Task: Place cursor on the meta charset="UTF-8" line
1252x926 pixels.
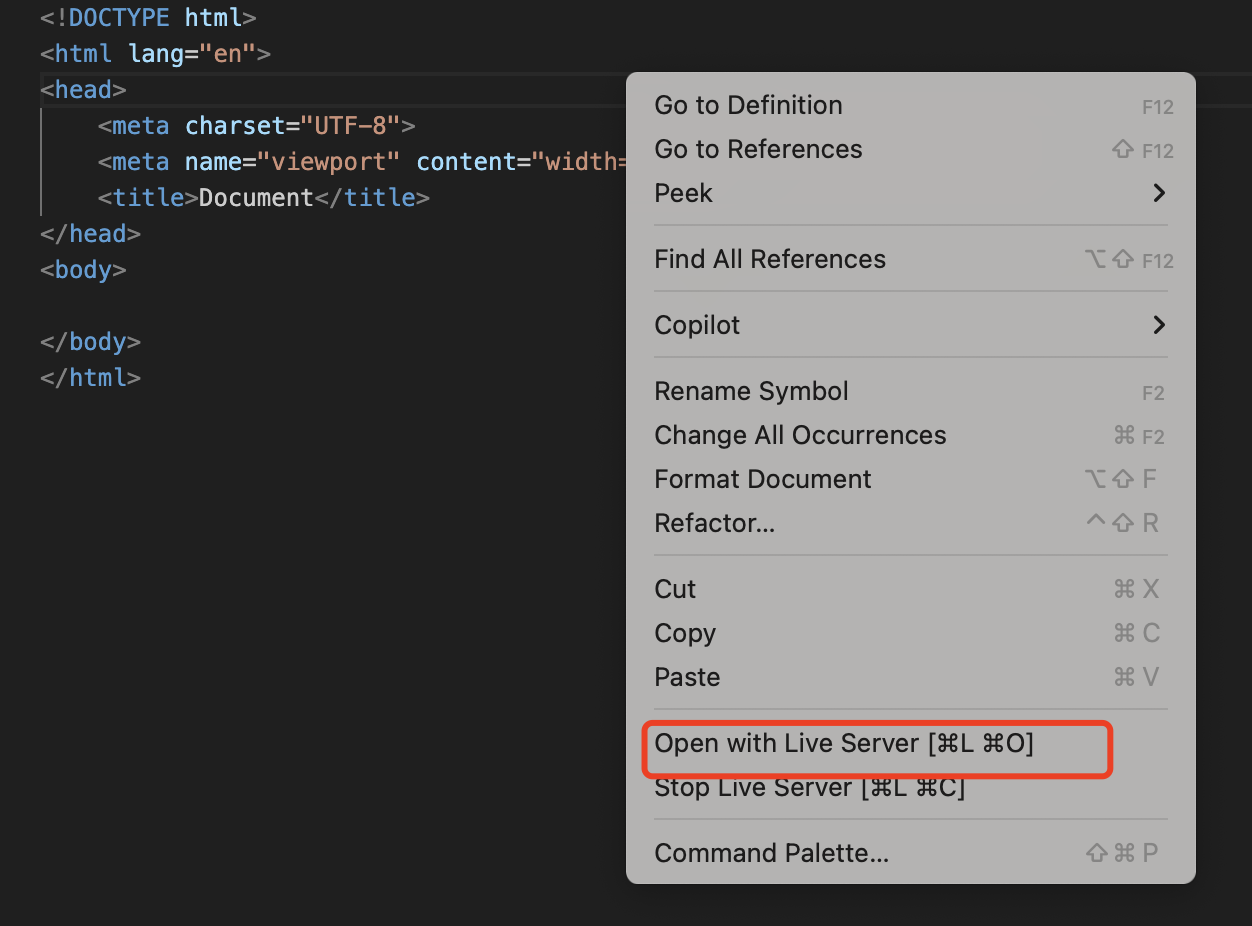Action: (x=256, y=125)
